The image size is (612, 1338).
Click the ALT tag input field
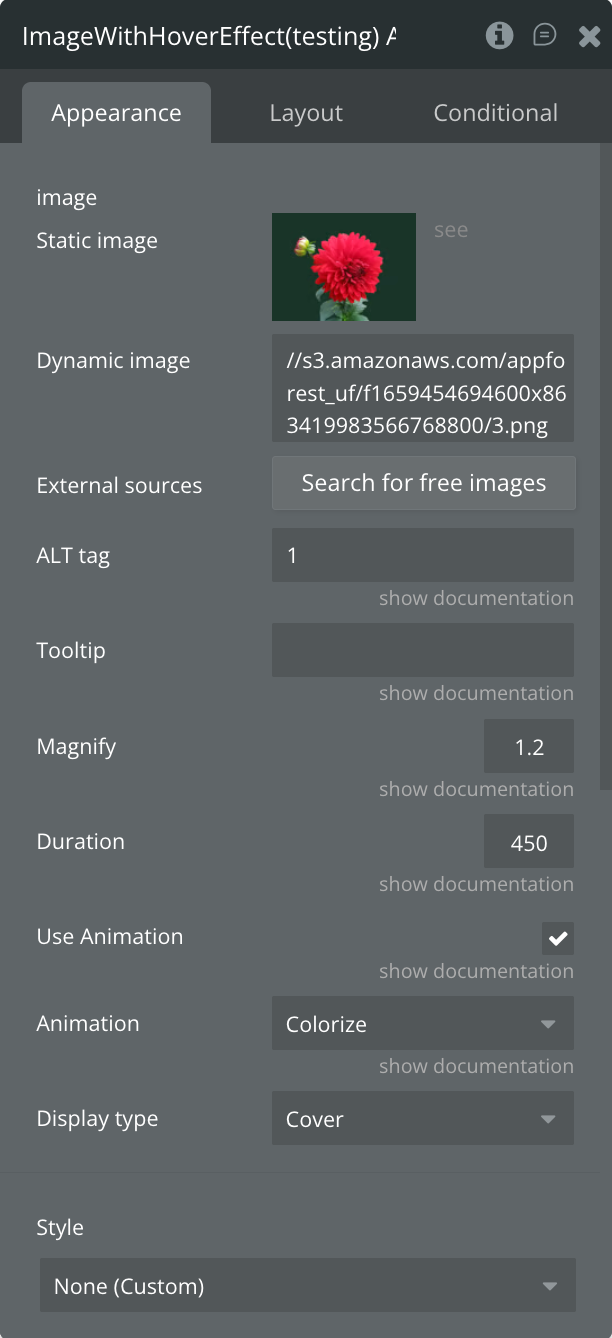pyautogui.click(x=423, y=555)
